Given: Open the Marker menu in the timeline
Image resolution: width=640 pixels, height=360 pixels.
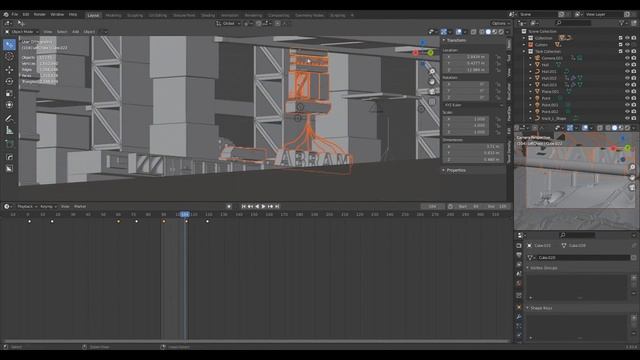Looking at the screenshot, I should tap(80, 207).
